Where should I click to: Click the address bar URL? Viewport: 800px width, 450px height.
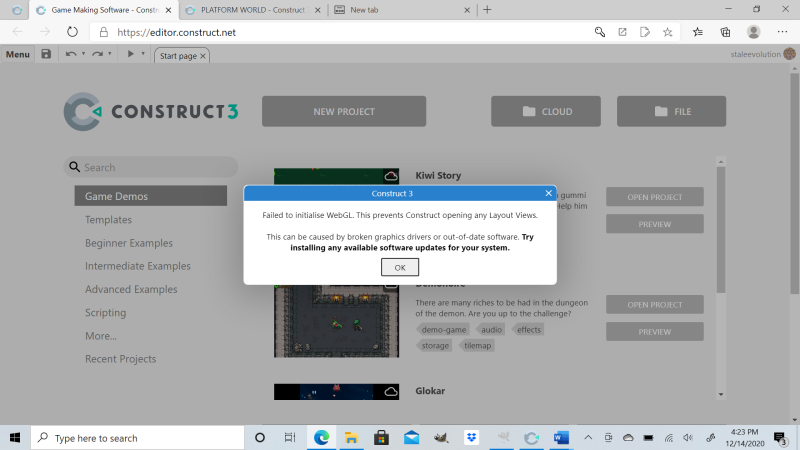[177, 33]
